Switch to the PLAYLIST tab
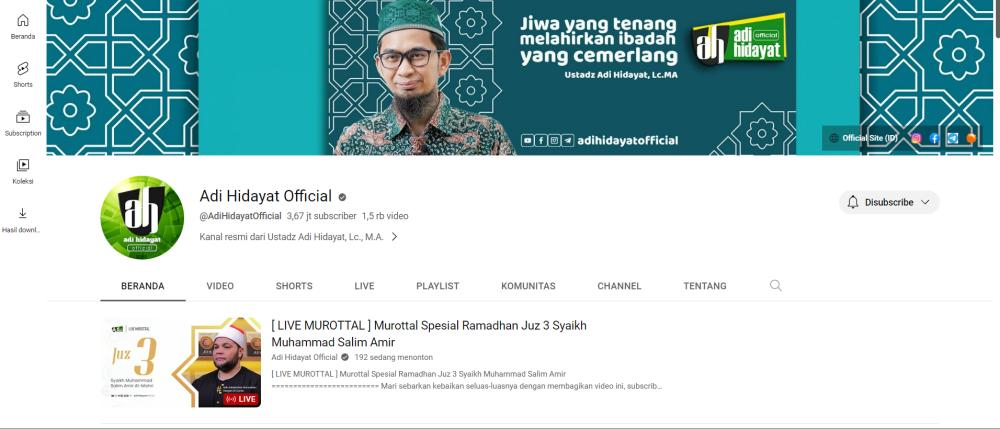 pyautogui.click(x=438, y=286)
